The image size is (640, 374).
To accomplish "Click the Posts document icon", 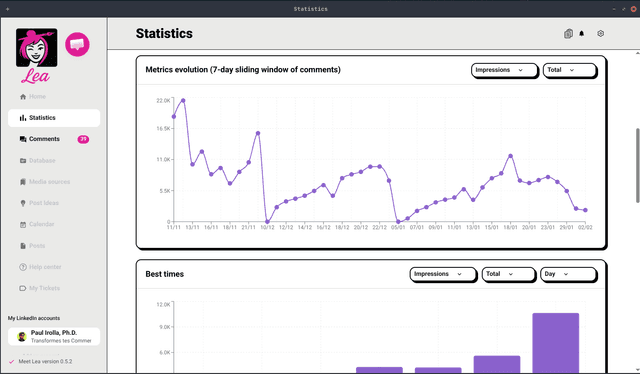I will (x=23, y=246).
